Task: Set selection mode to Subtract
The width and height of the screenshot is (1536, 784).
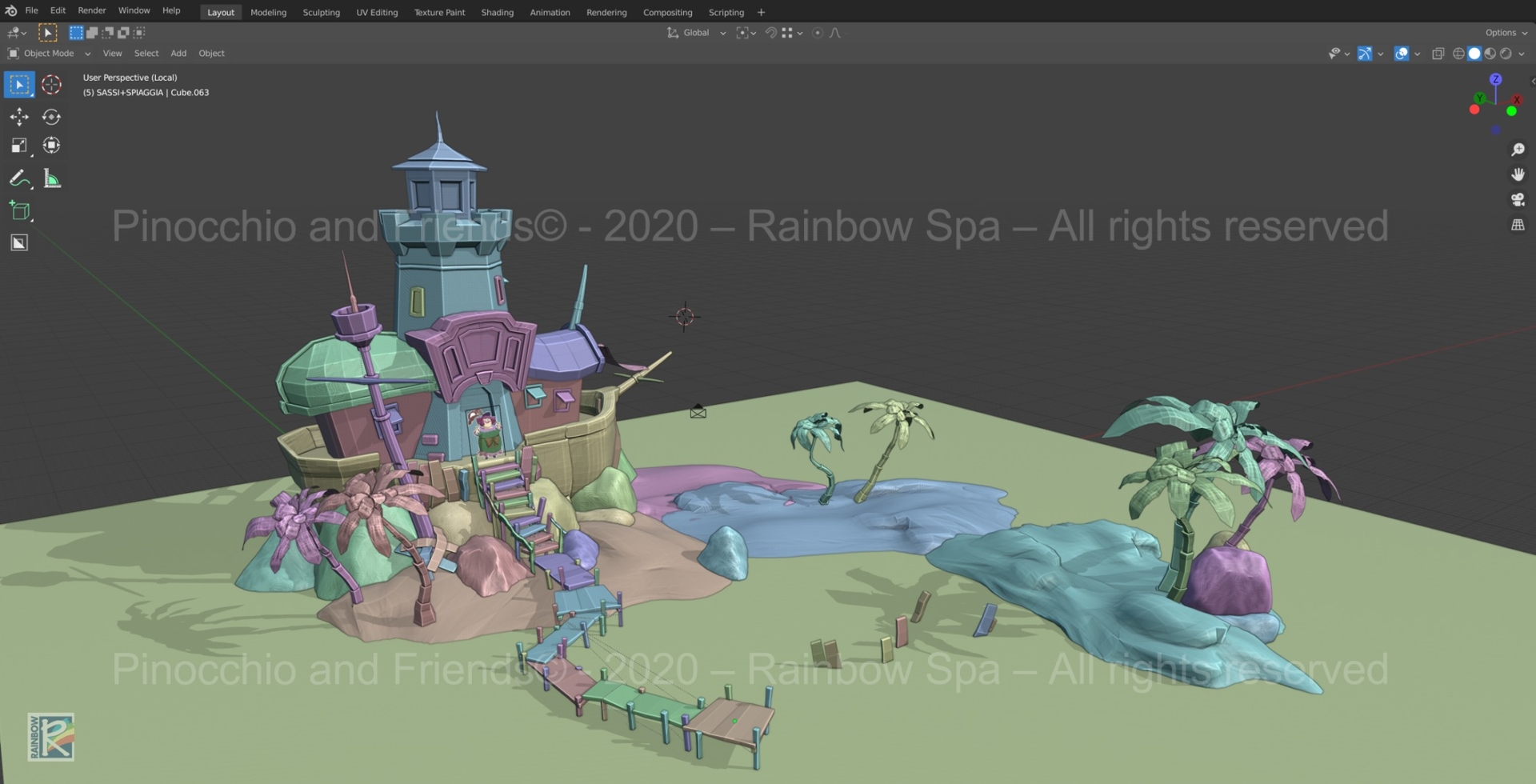Action: coord(107,33)
